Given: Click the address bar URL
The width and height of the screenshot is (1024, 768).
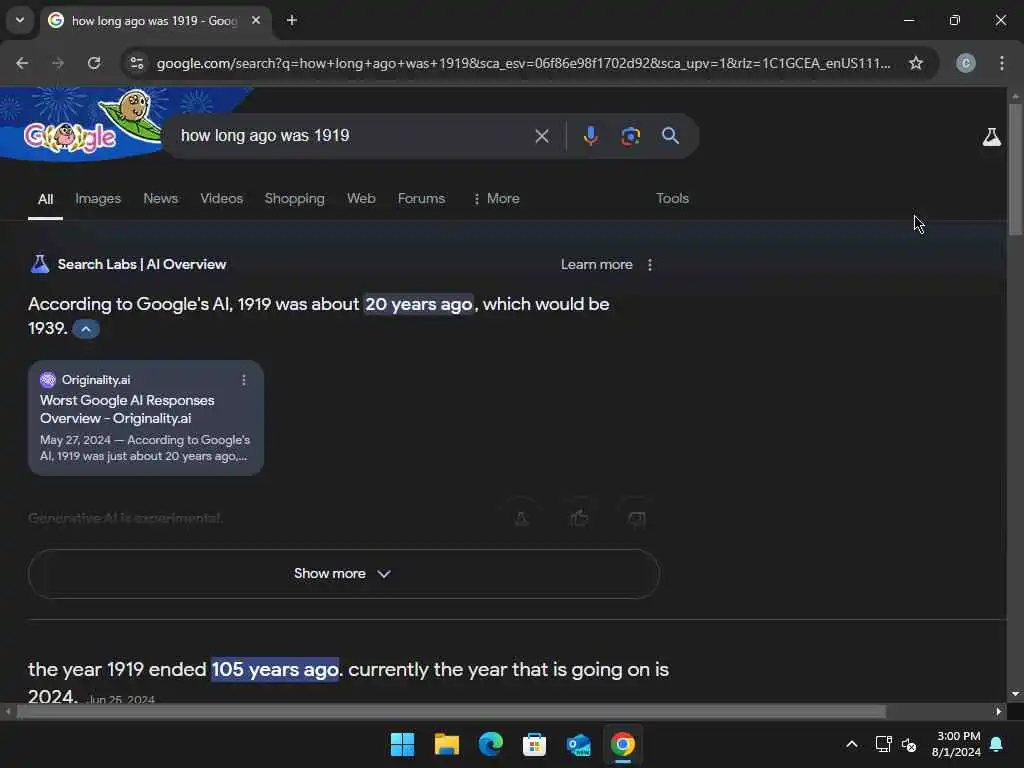Looking at the screenshot, I should [523, 63].
